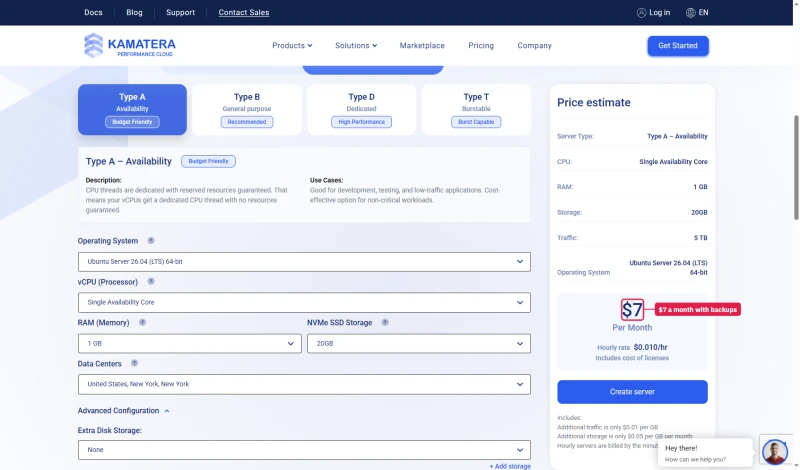
Task: Click the Price estimate heading
Action: pos(593,103)
